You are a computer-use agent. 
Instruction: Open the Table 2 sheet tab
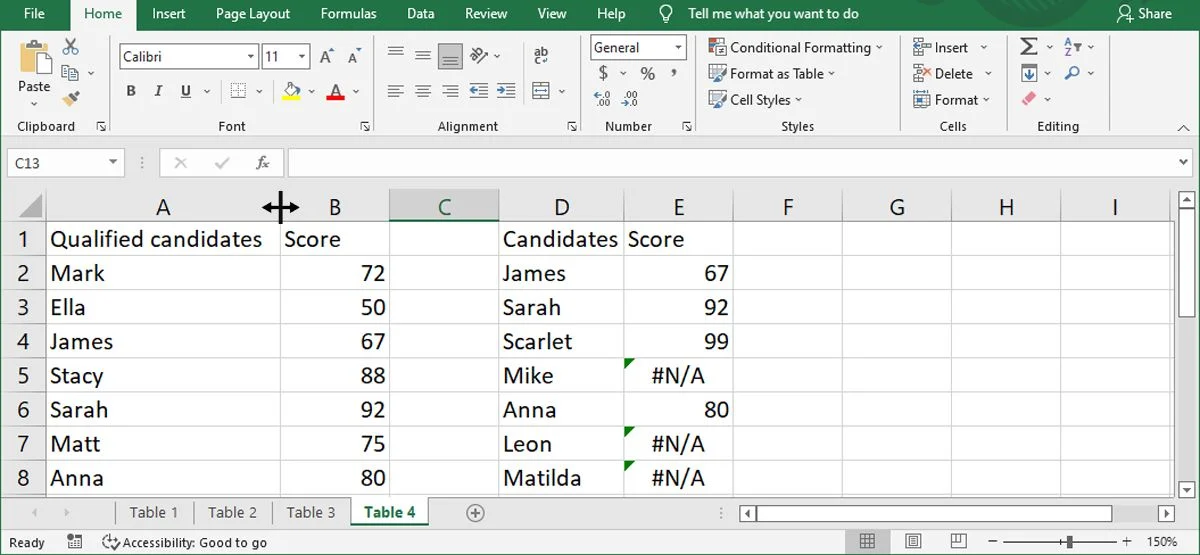coord(232,512)
